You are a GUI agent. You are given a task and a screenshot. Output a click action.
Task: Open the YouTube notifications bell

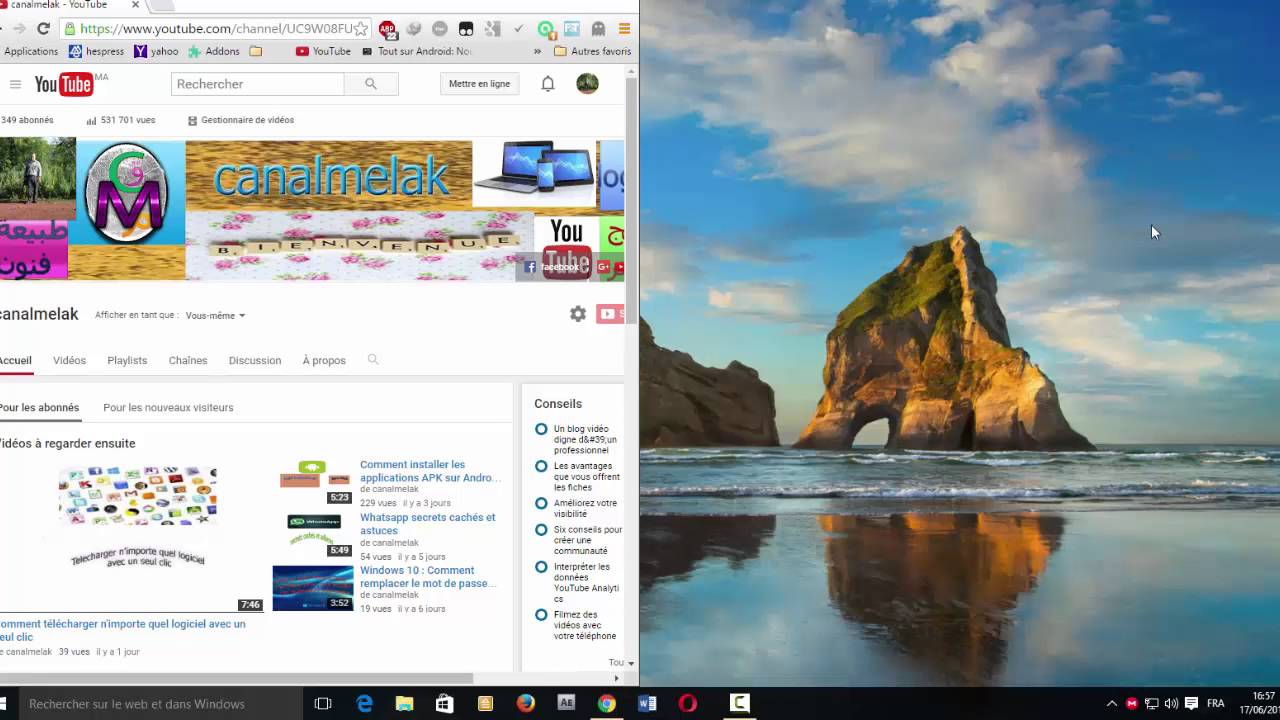pos(548,84)
